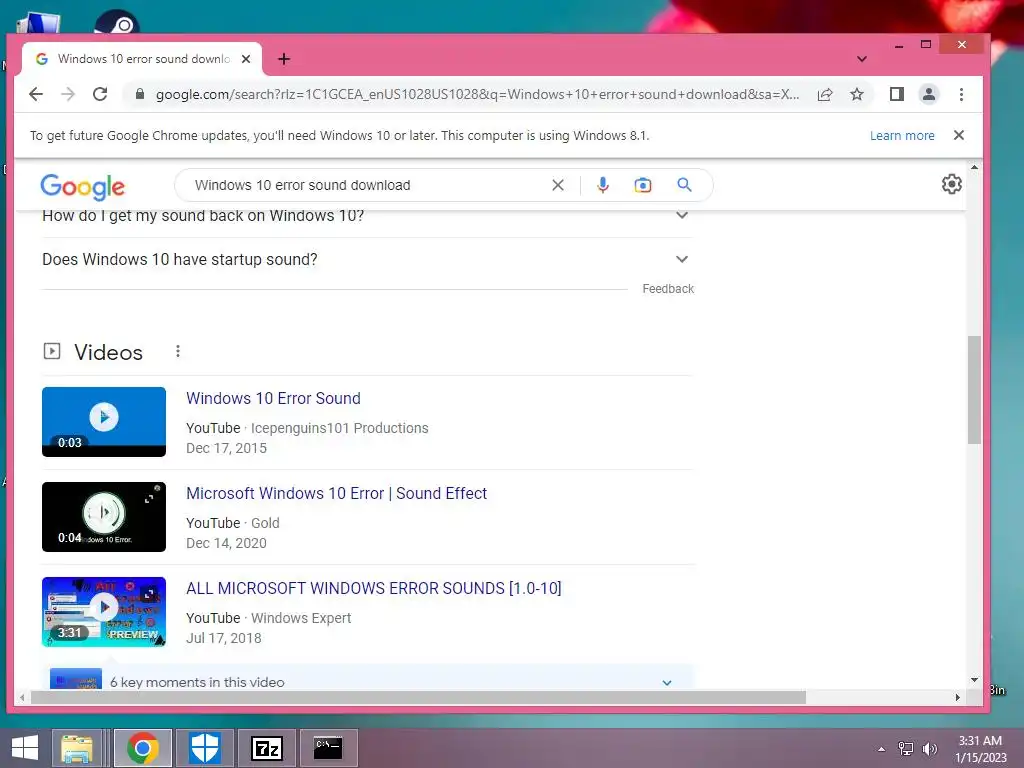Open 'Windows 10 Error Sound' video link
Viewport: 1024px width, 768px height.
273,398
